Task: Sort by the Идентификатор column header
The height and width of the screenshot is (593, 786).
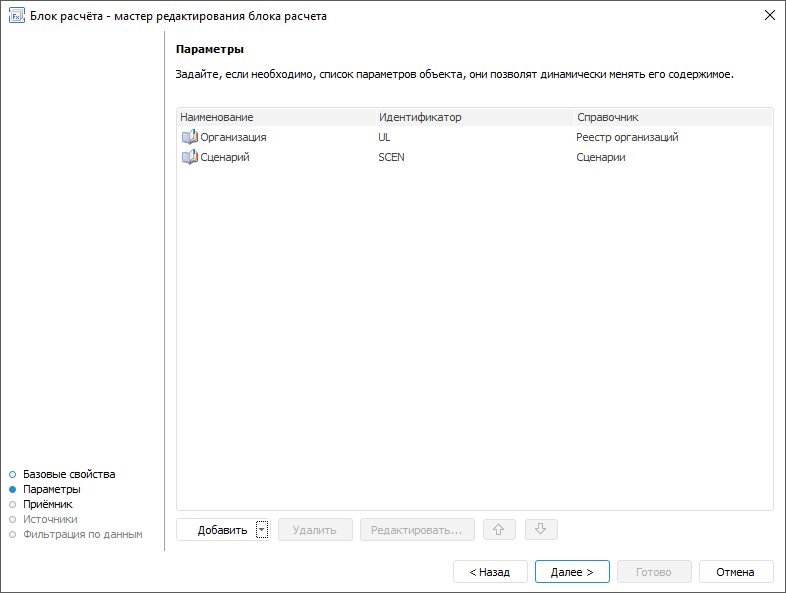Action: pos(420,117)
